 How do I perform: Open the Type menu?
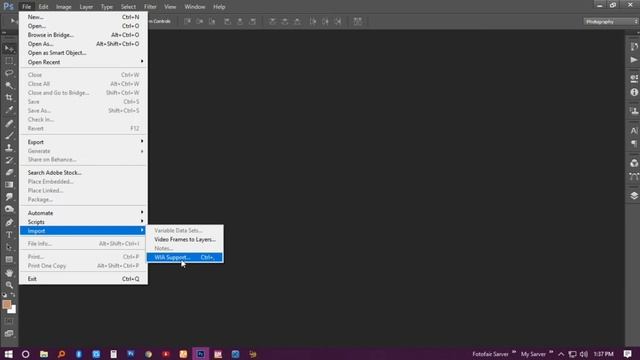(107, 7)
